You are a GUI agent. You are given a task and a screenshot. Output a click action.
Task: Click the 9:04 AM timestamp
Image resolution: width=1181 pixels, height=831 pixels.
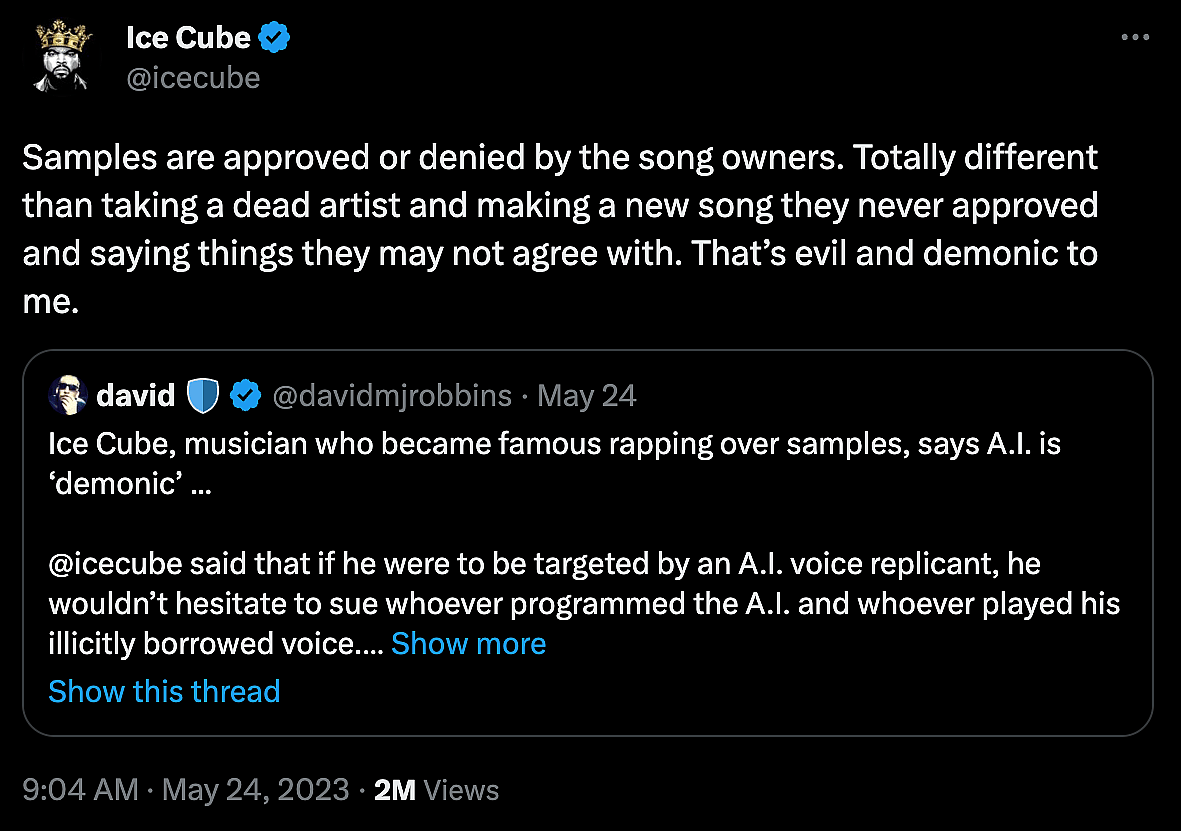click(80, 790)
